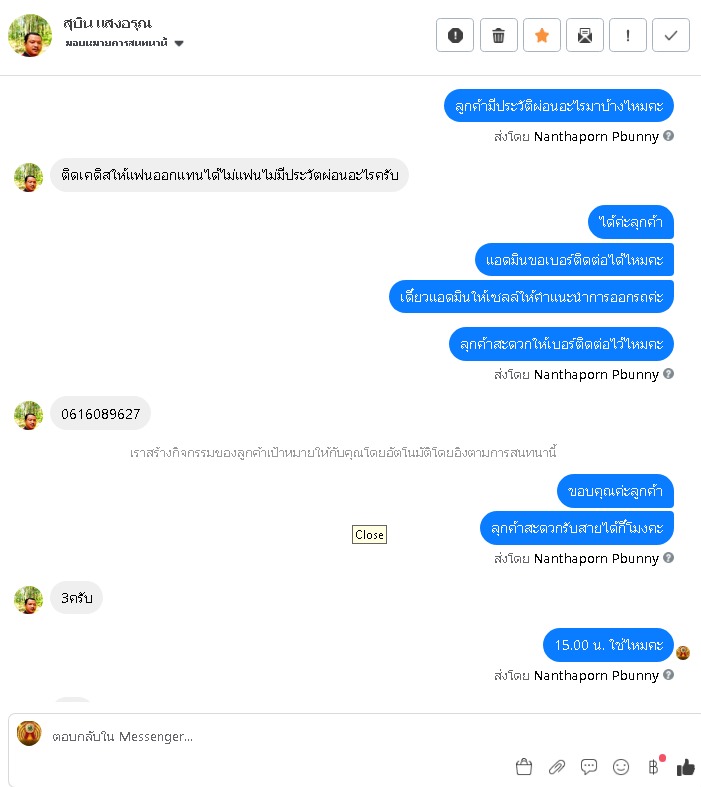Delete conversation using the trash icon
Image resolution: width=701 pixels, height=787 pixels.
pos(498,35)
